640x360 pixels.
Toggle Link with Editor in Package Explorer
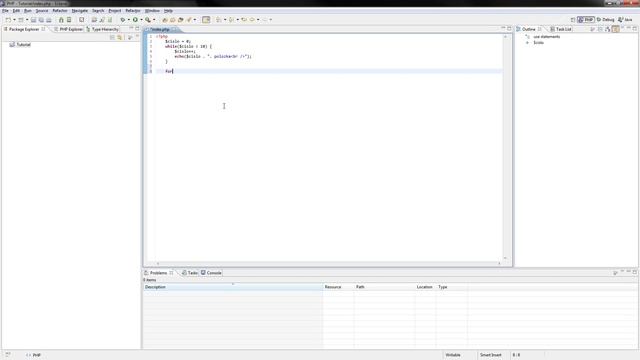[120, 38]
